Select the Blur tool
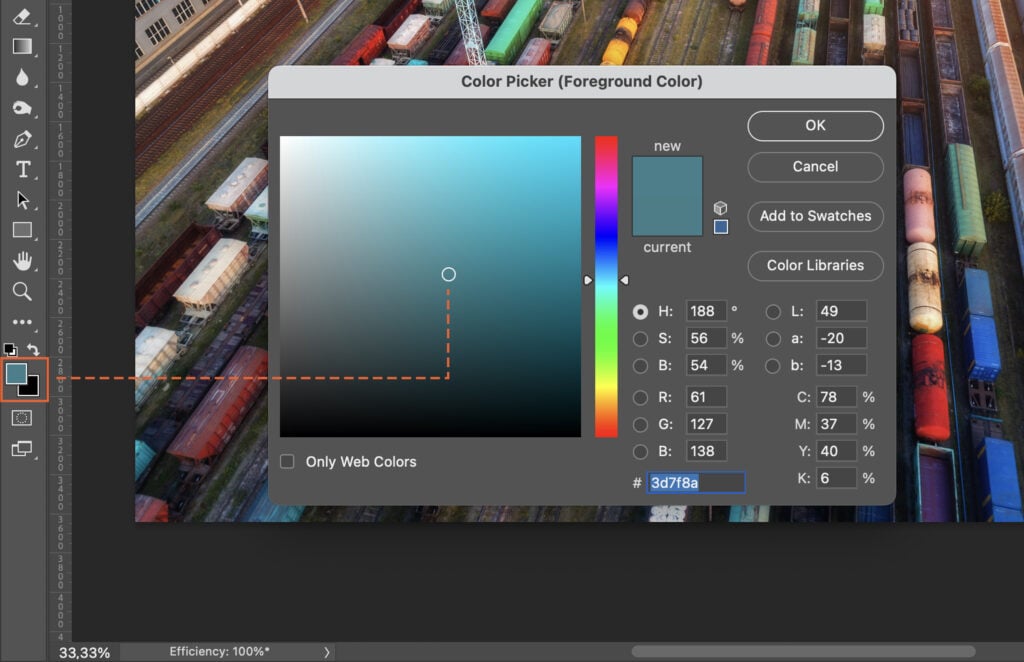 pyautogui.click(x=22, y=78)
